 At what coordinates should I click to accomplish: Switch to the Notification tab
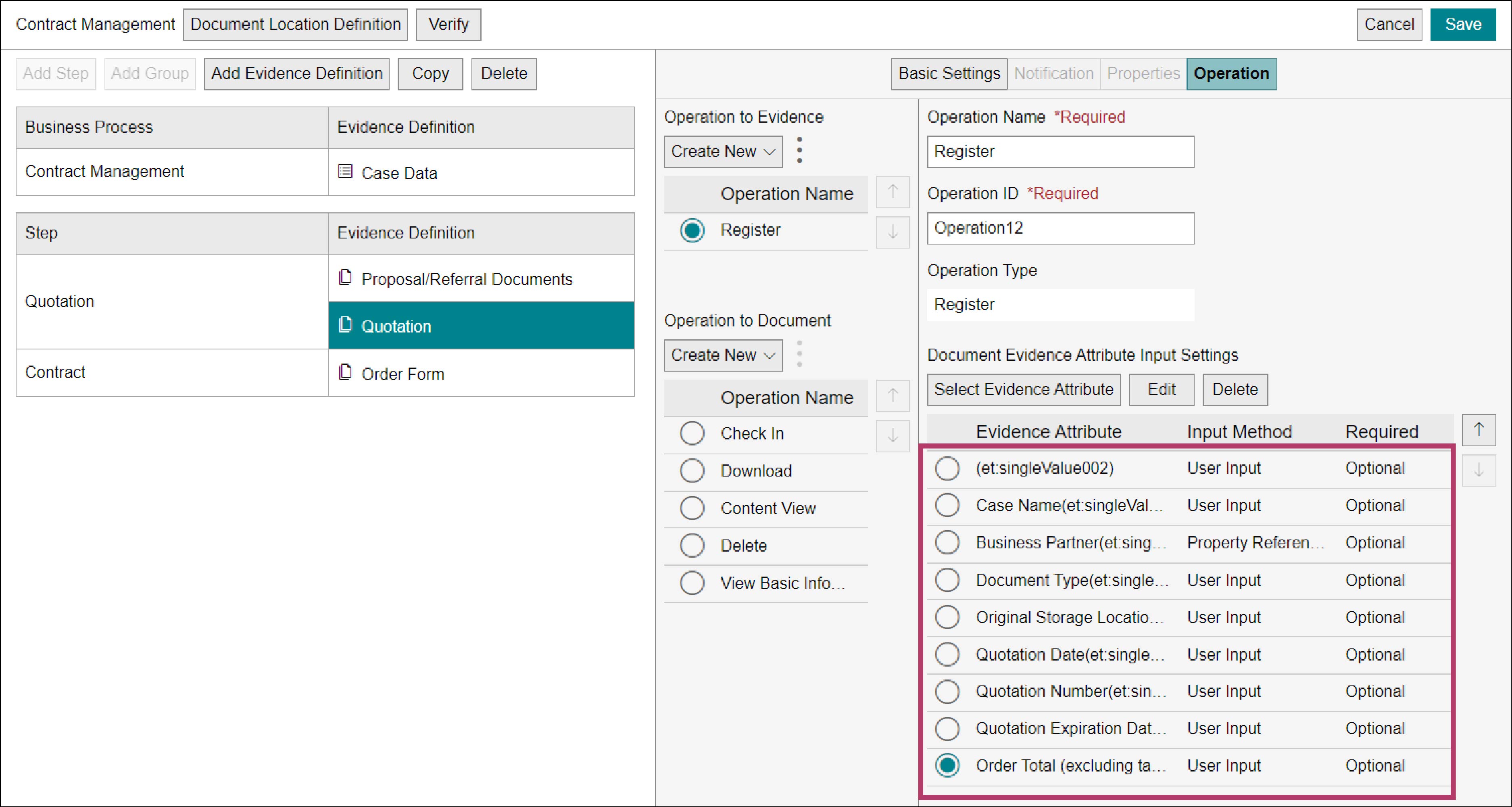pyautogui.click(x=1053, y=74)
